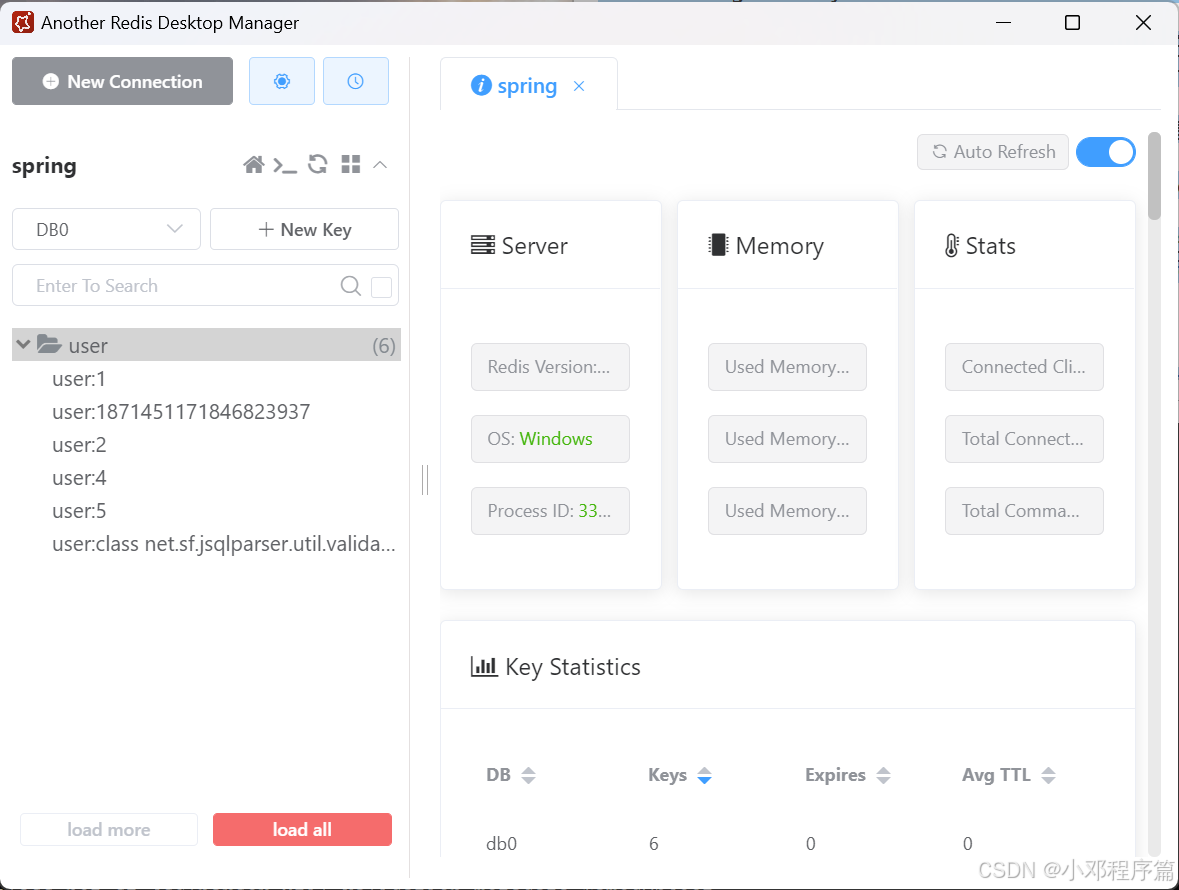Collapse the user folder
Viewport: 1179px width, 890px height.
tap(23, 344)
